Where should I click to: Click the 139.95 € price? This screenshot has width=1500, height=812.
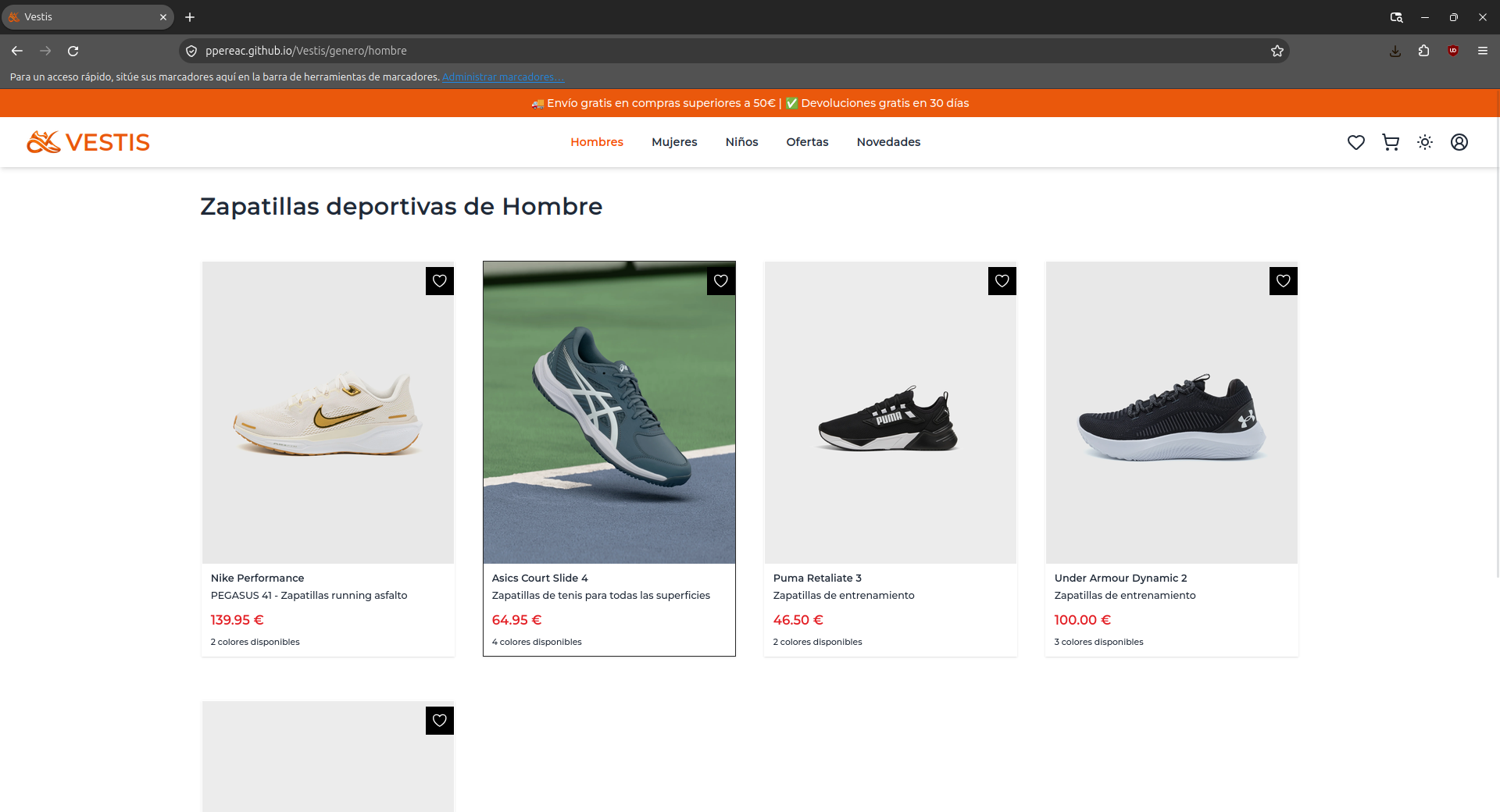click(237, 620)
